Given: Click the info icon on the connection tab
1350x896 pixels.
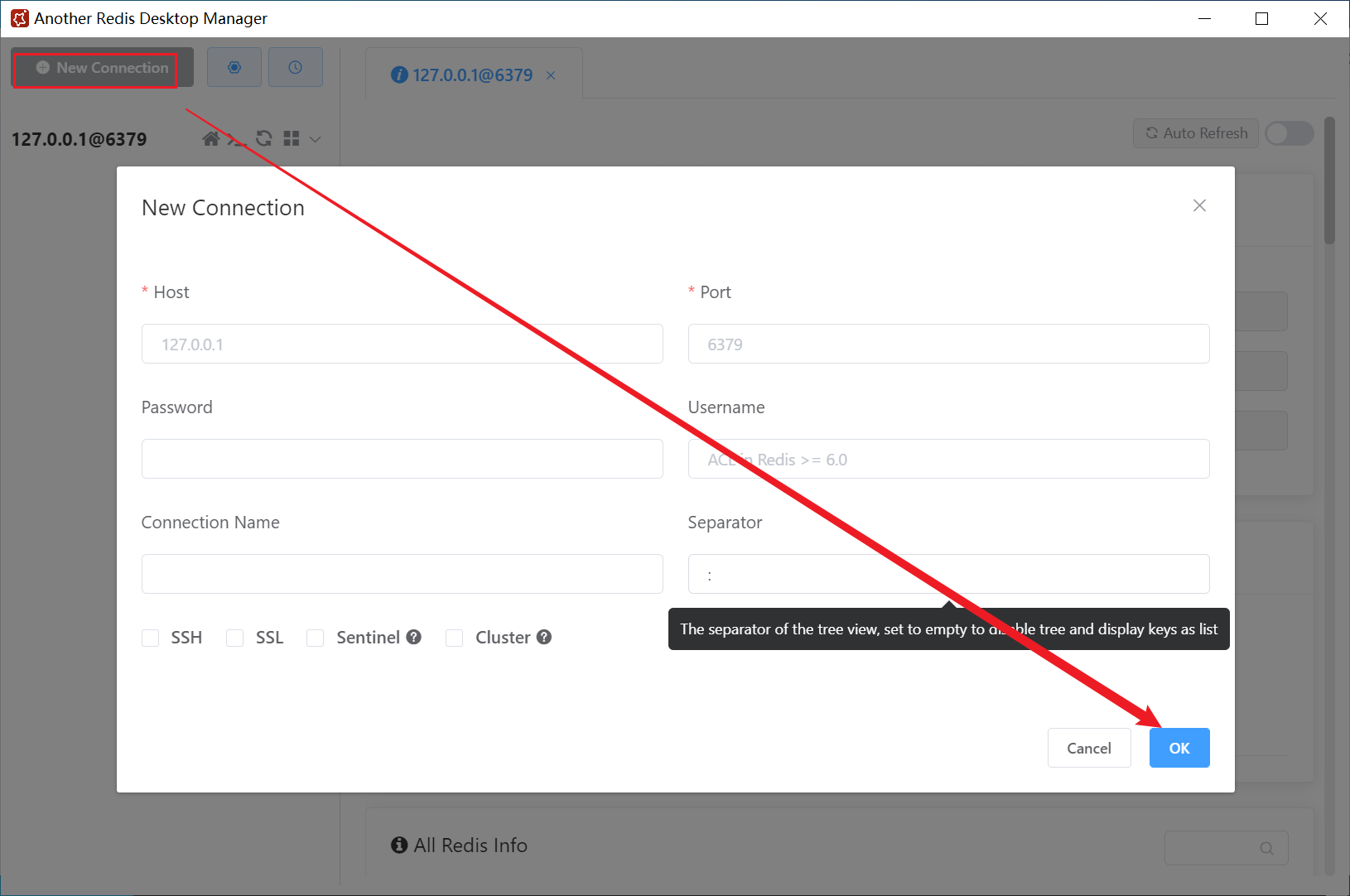Looking at the screenshot, I should 399,75.
